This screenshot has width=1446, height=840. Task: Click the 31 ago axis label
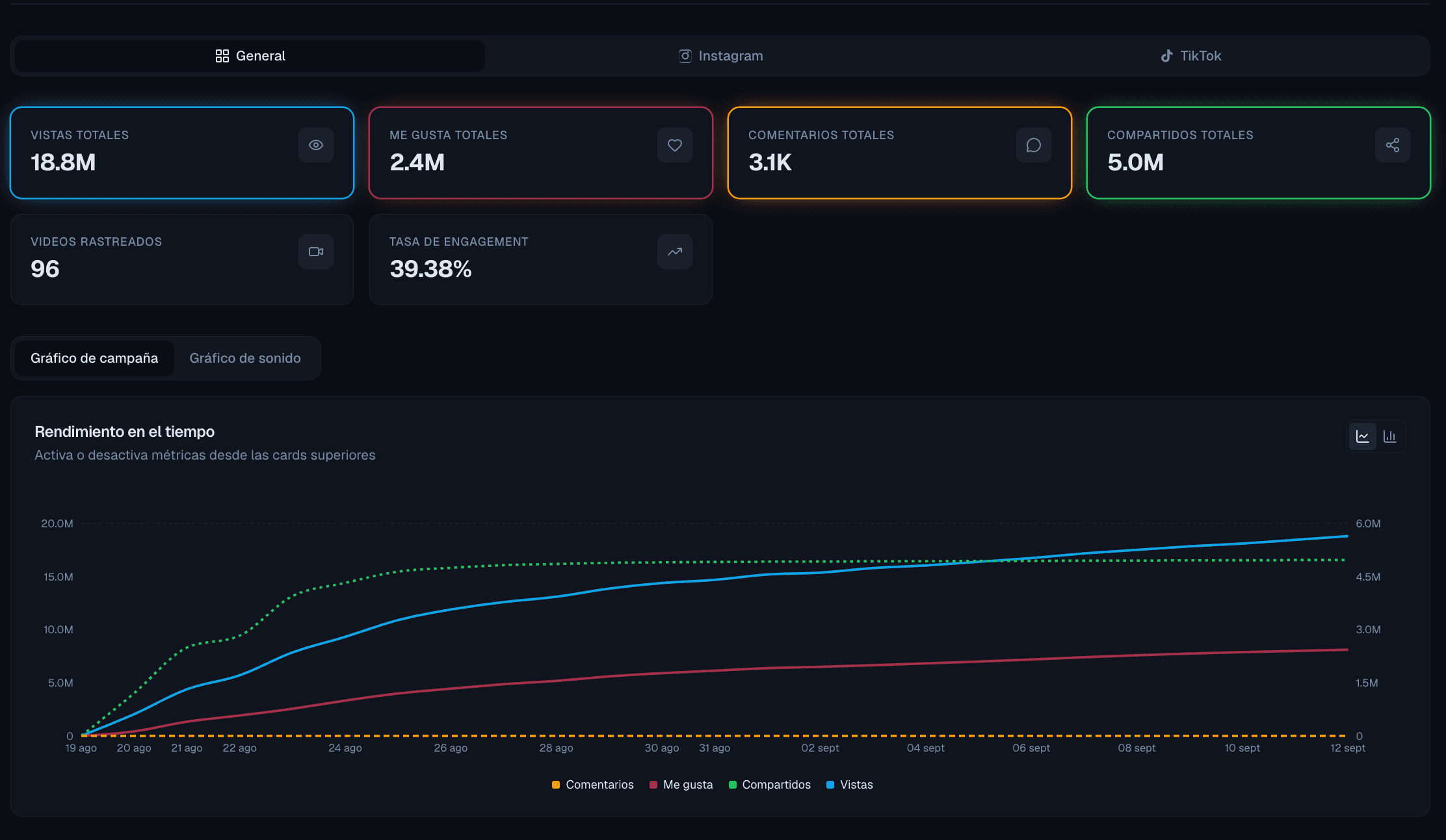715,748
